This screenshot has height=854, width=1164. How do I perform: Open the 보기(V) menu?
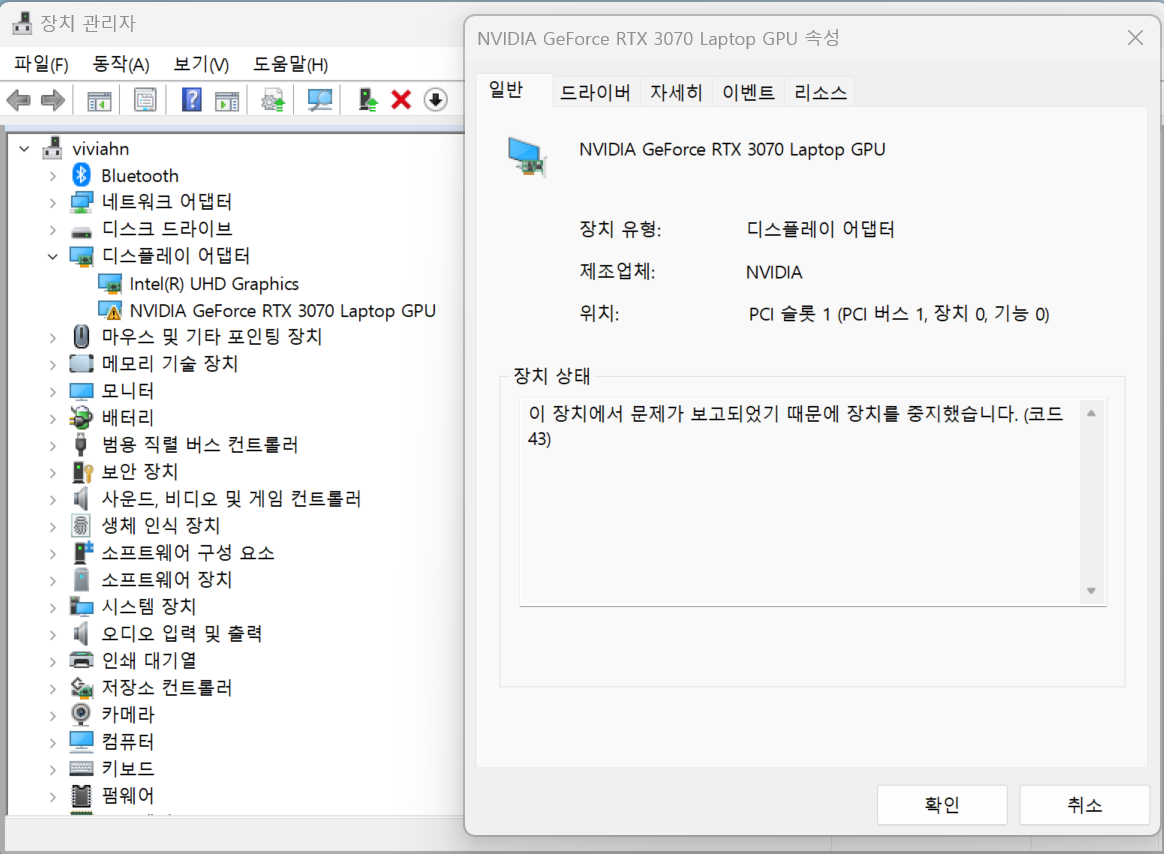(x=201, y=65)
